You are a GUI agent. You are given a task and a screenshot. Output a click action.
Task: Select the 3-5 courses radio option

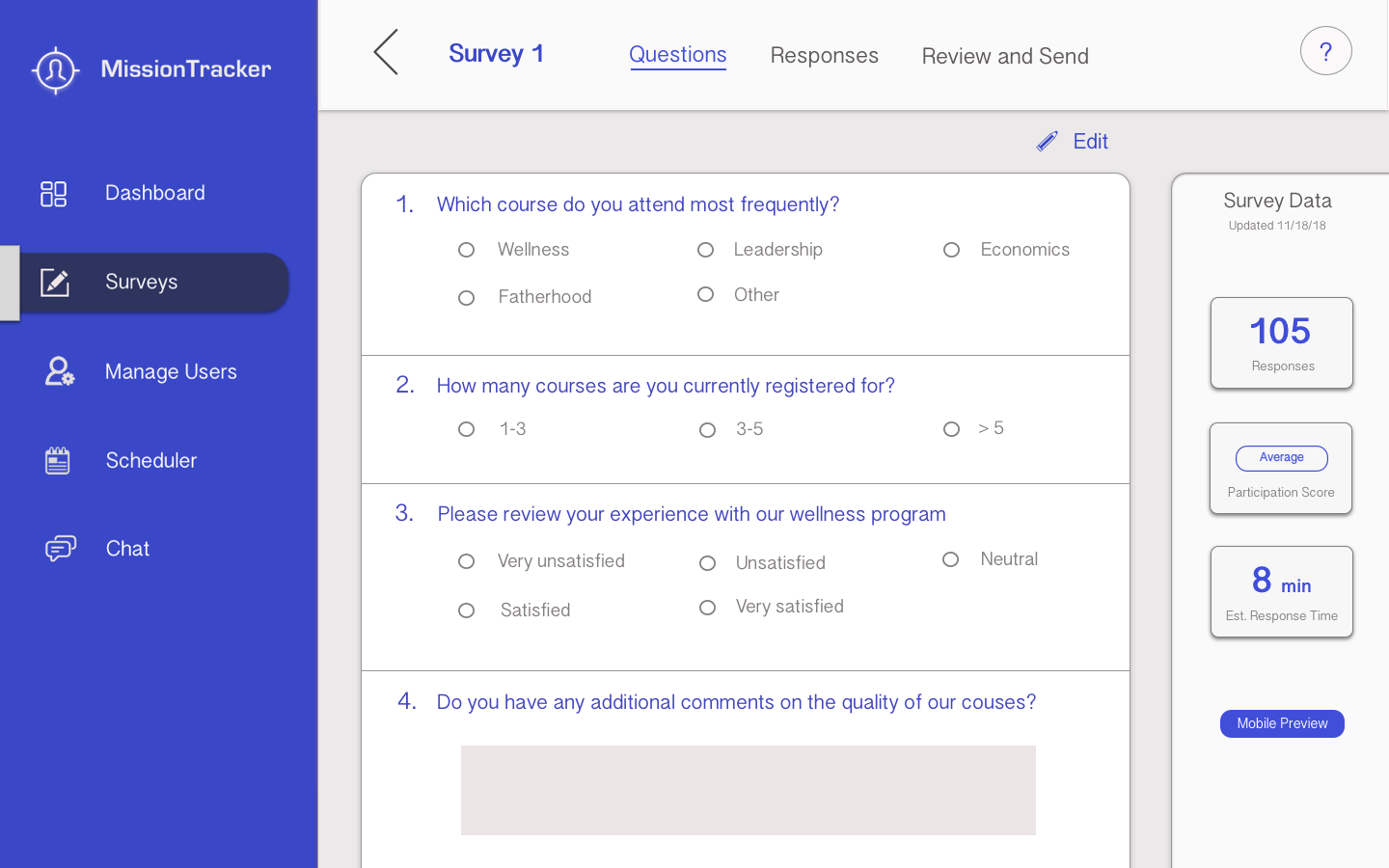708,430
